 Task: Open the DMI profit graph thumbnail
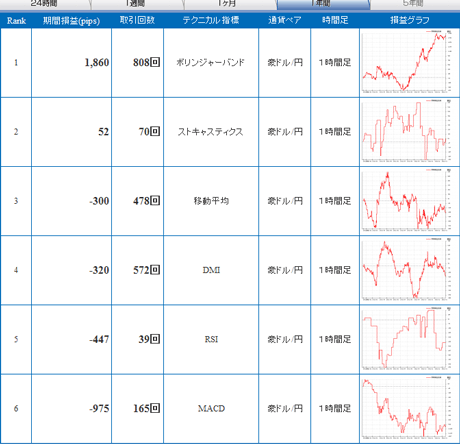(x=407, y=270)
